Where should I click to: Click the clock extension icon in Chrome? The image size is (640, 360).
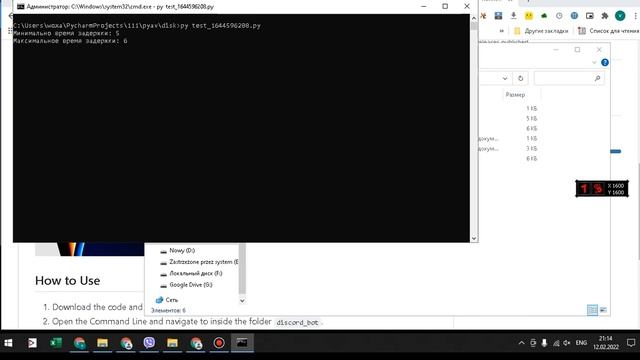click(559, 16)
